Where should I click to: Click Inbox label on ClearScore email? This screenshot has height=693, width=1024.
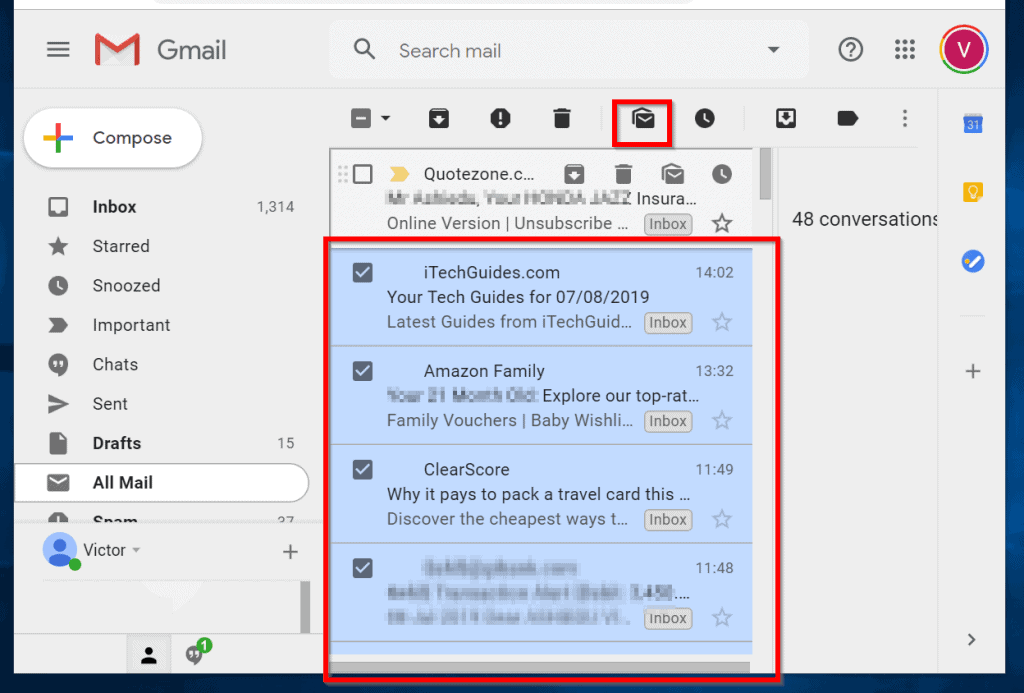(x=668, y=519)
